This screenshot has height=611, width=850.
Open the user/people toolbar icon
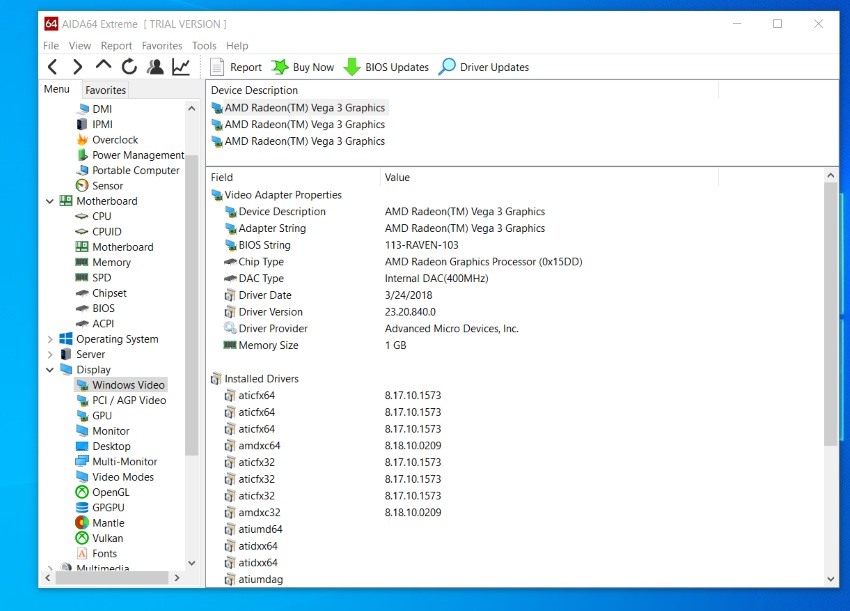155,67
